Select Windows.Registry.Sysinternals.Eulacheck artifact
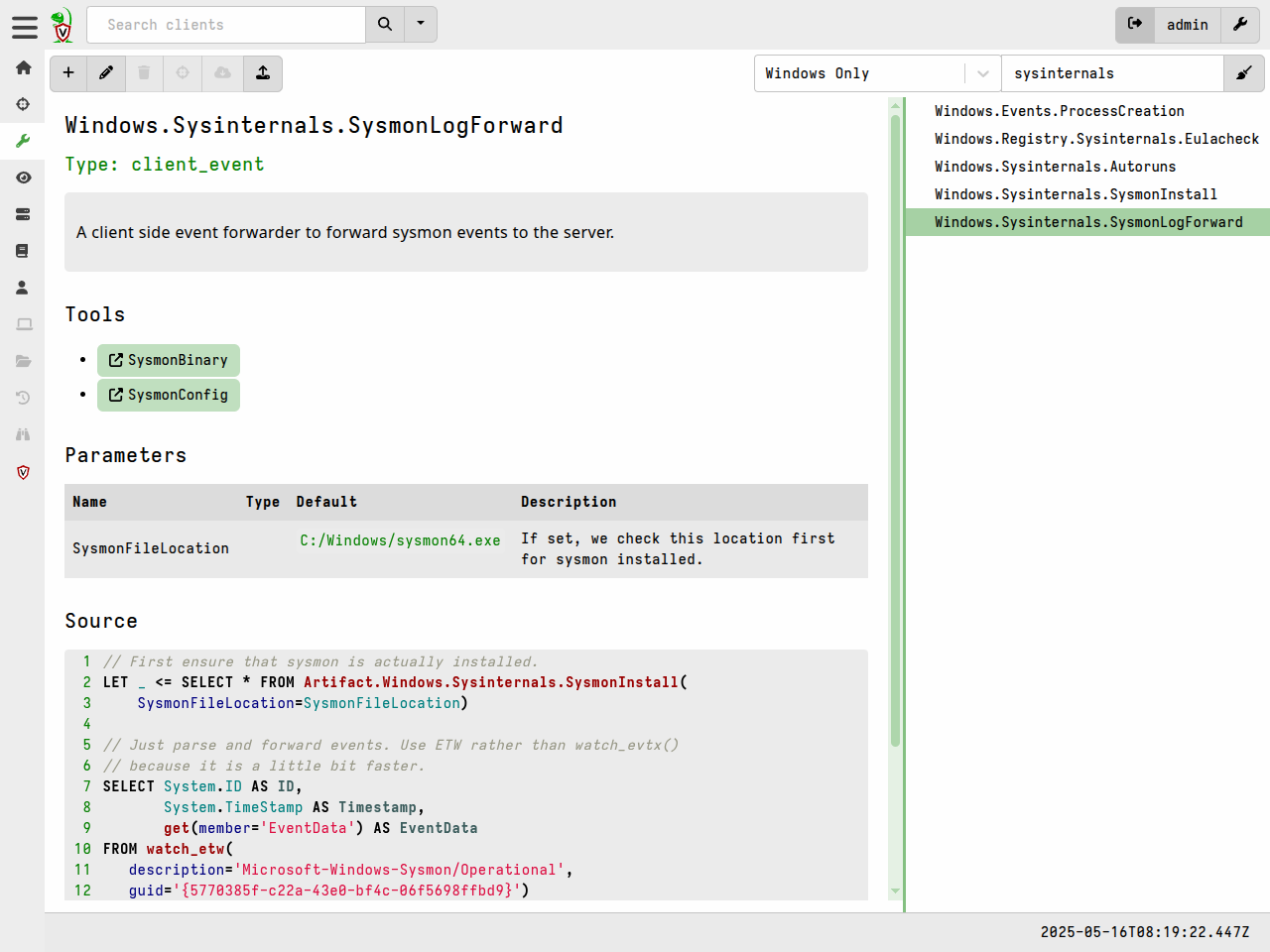 click(x=1087, y=139)
